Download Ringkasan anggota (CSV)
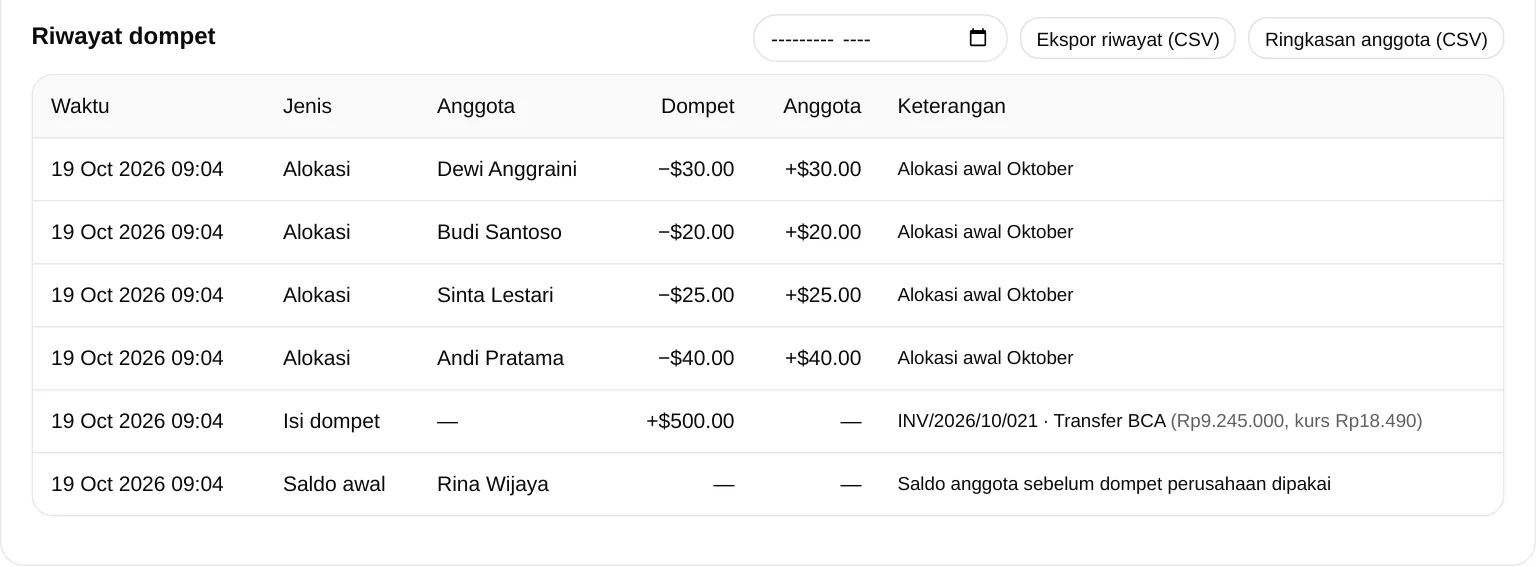The image size is (1536, 567). [x=1376, y=39]
